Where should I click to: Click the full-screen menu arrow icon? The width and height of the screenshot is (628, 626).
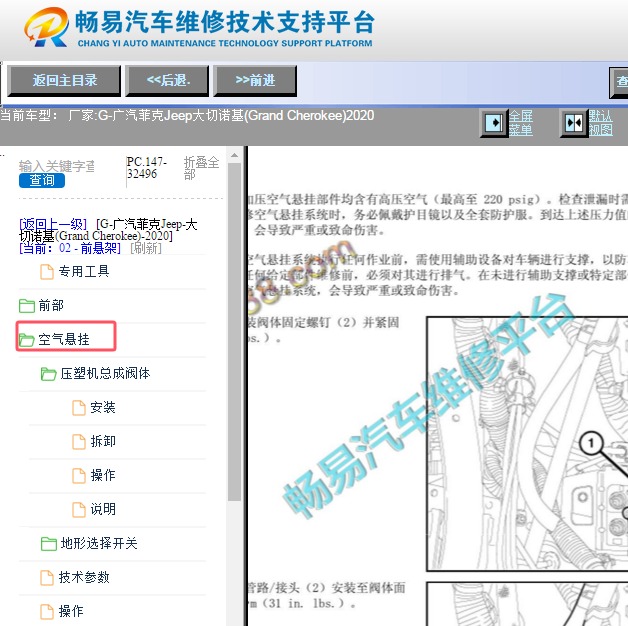tap(494, 123)
